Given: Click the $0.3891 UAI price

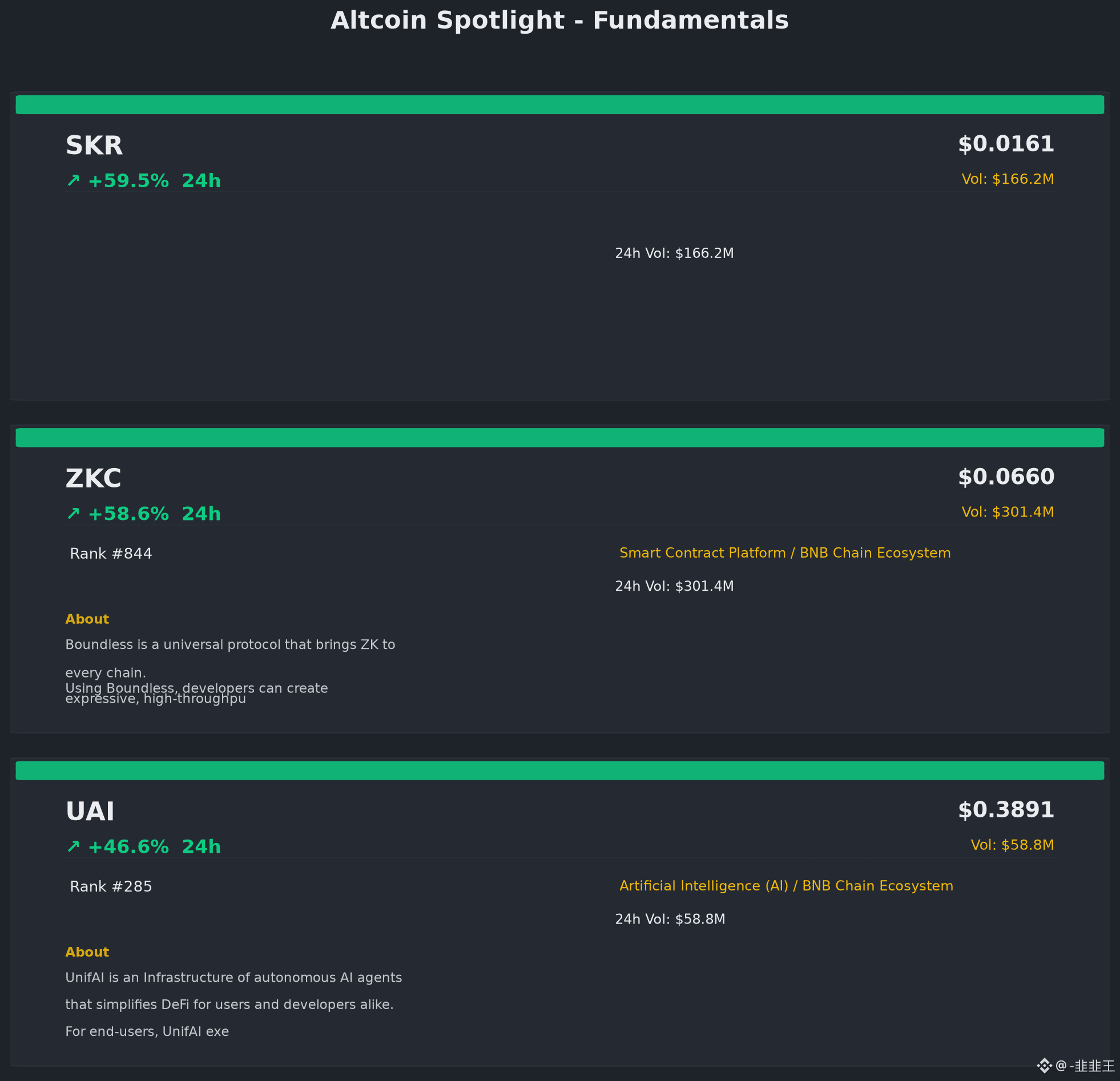Looking at the screenshot, I should [x=1006, y=809].
